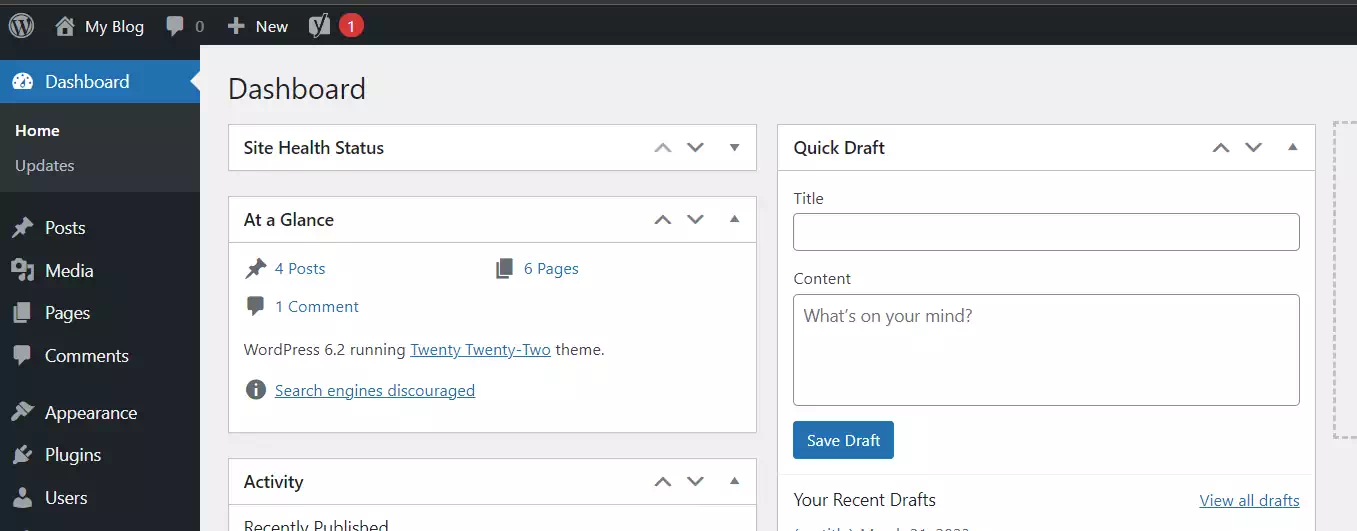
Task: Click the At a Glance heading
Action: (289, 220)
